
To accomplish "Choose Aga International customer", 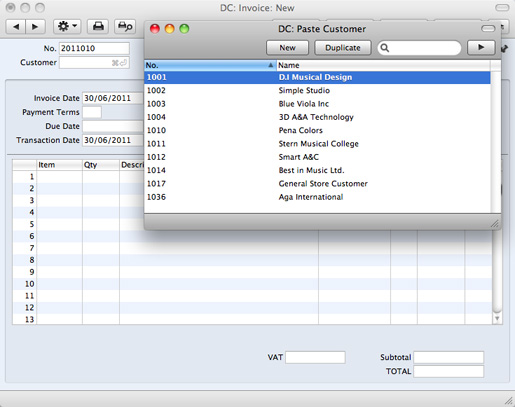I will click(x=317, y=197).
